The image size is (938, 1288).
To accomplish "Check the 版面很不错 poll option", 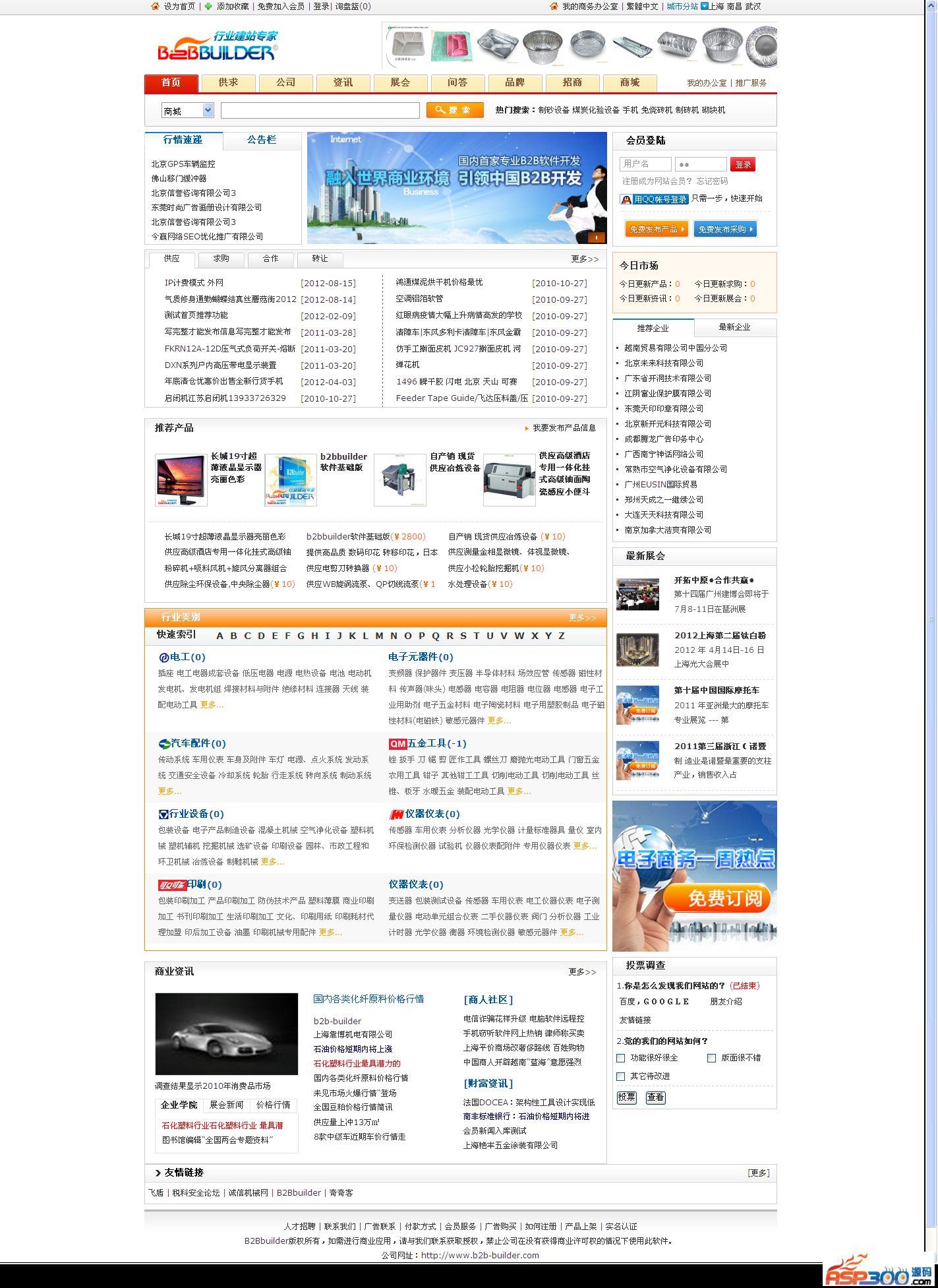I will 711,1058.
